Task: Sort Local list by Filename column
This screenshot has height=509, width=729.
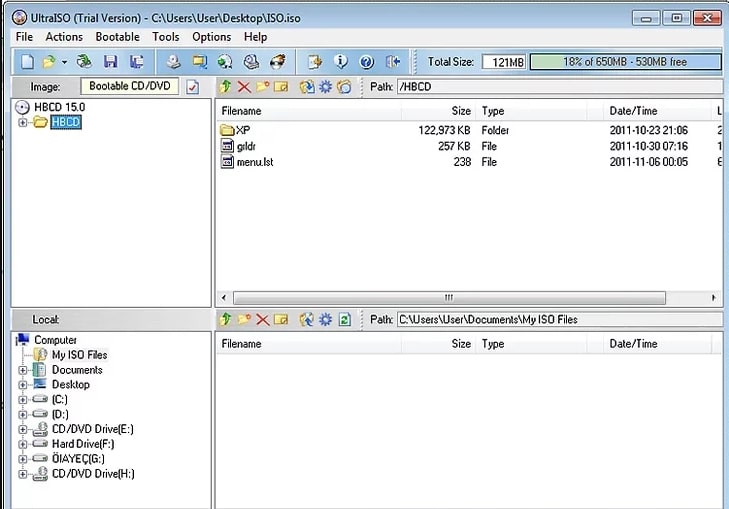Action: tap(309, 344)
